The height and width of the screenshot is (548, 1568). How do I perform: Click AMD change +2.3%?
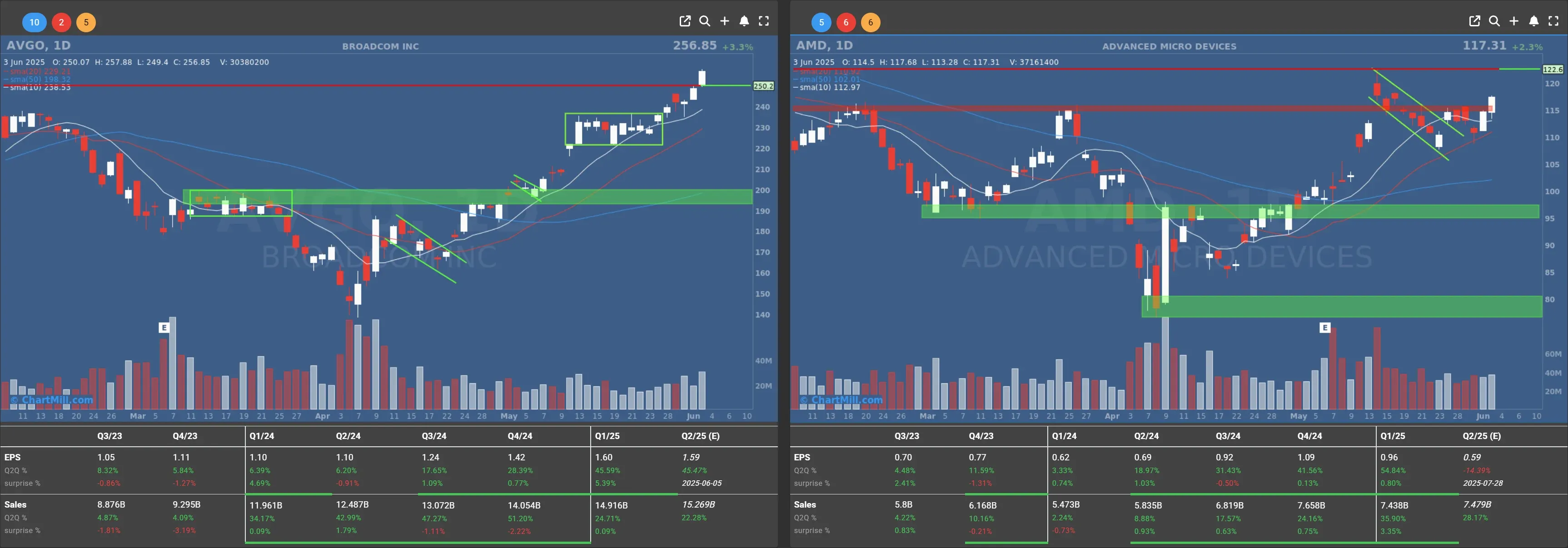1527,47
